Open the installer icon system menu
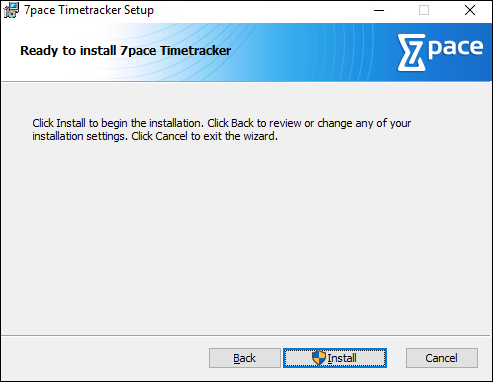This screenshot has width=493, height=382. tap(11, 10)
